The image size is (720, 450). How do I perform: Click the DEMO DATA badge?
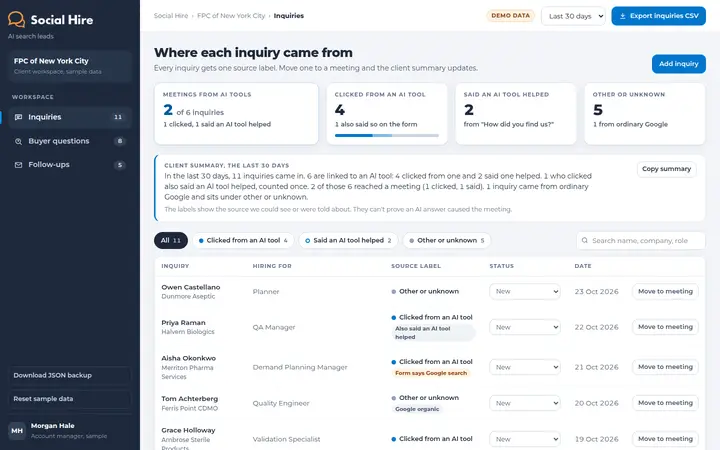511,16
